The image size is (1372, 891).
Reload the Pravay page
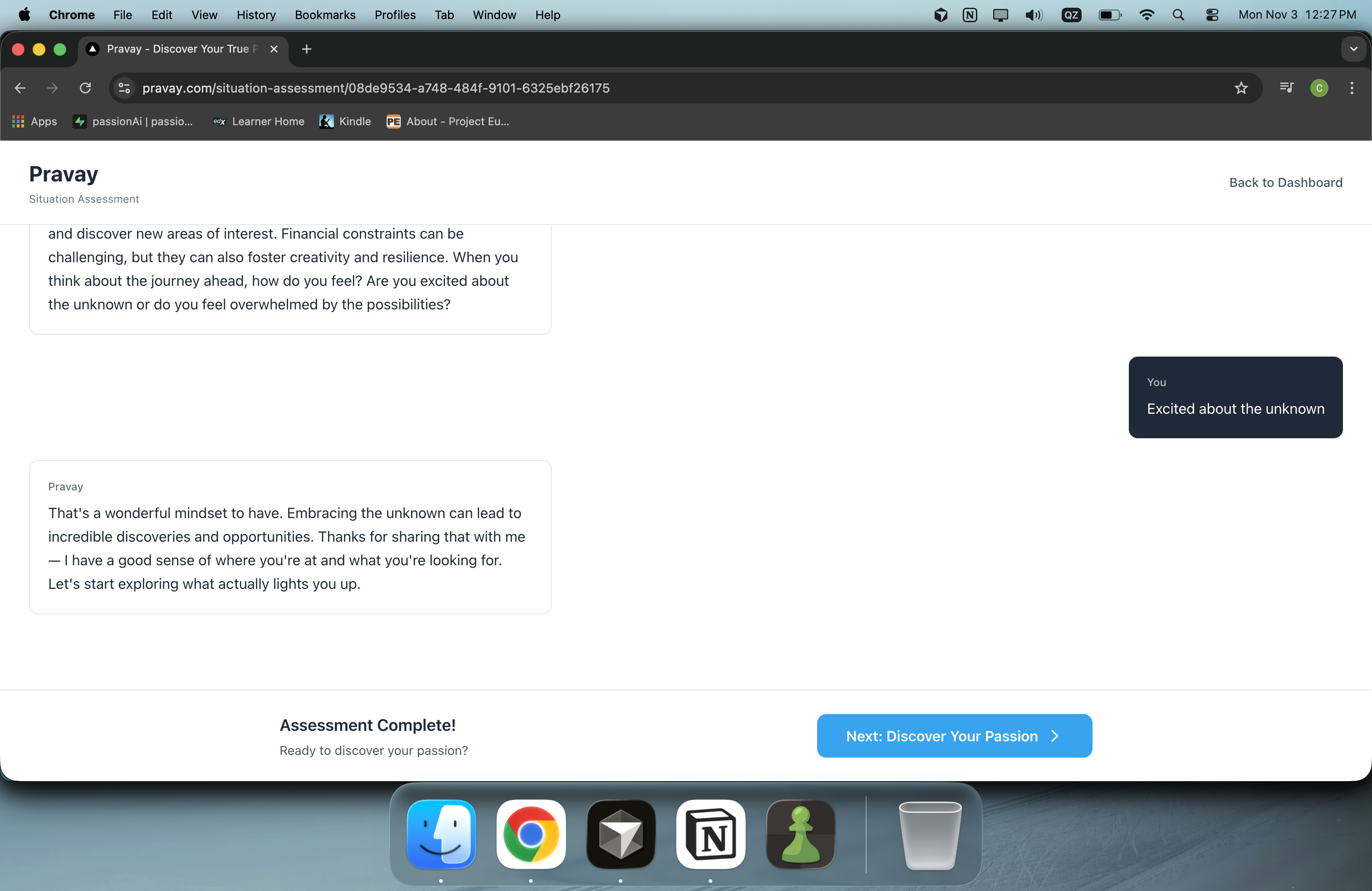85,88
